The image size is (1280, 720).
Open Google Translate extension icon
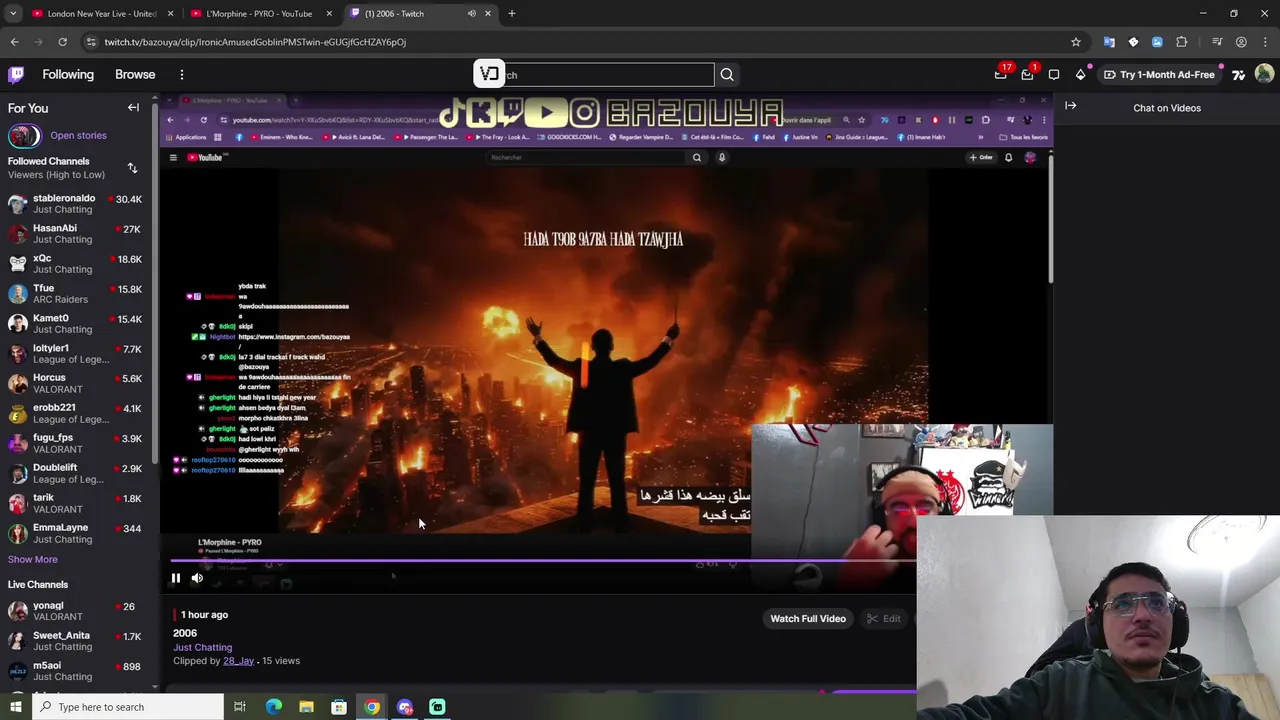(x=1109, y=42)
